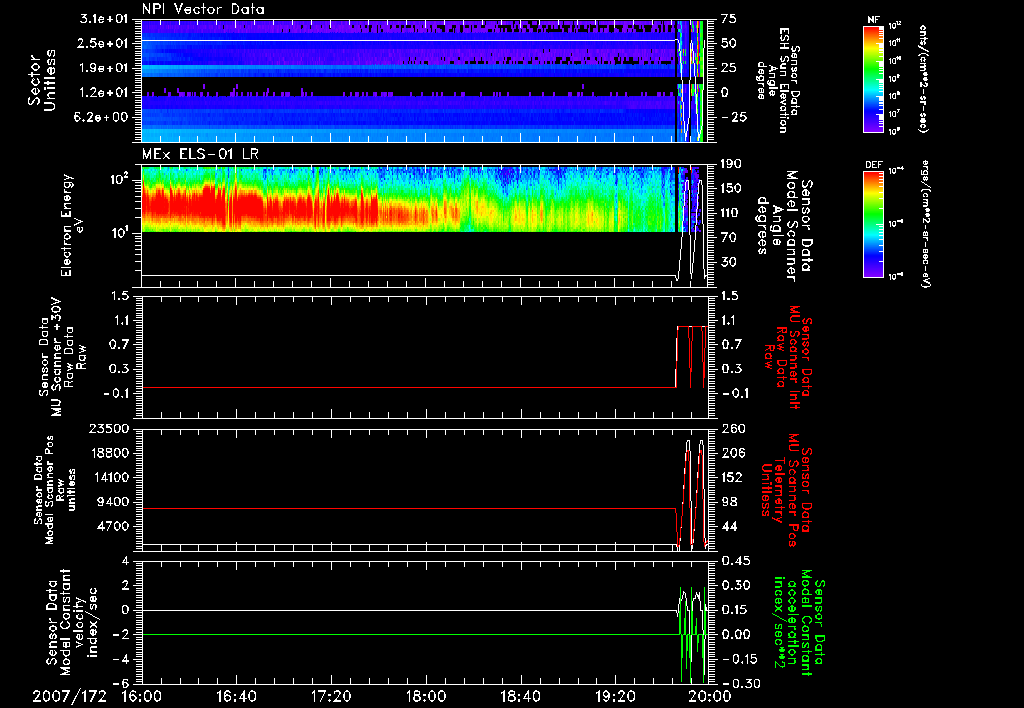Click the 20:00 time axis label
1024x708 pixels.
point(711,696)
